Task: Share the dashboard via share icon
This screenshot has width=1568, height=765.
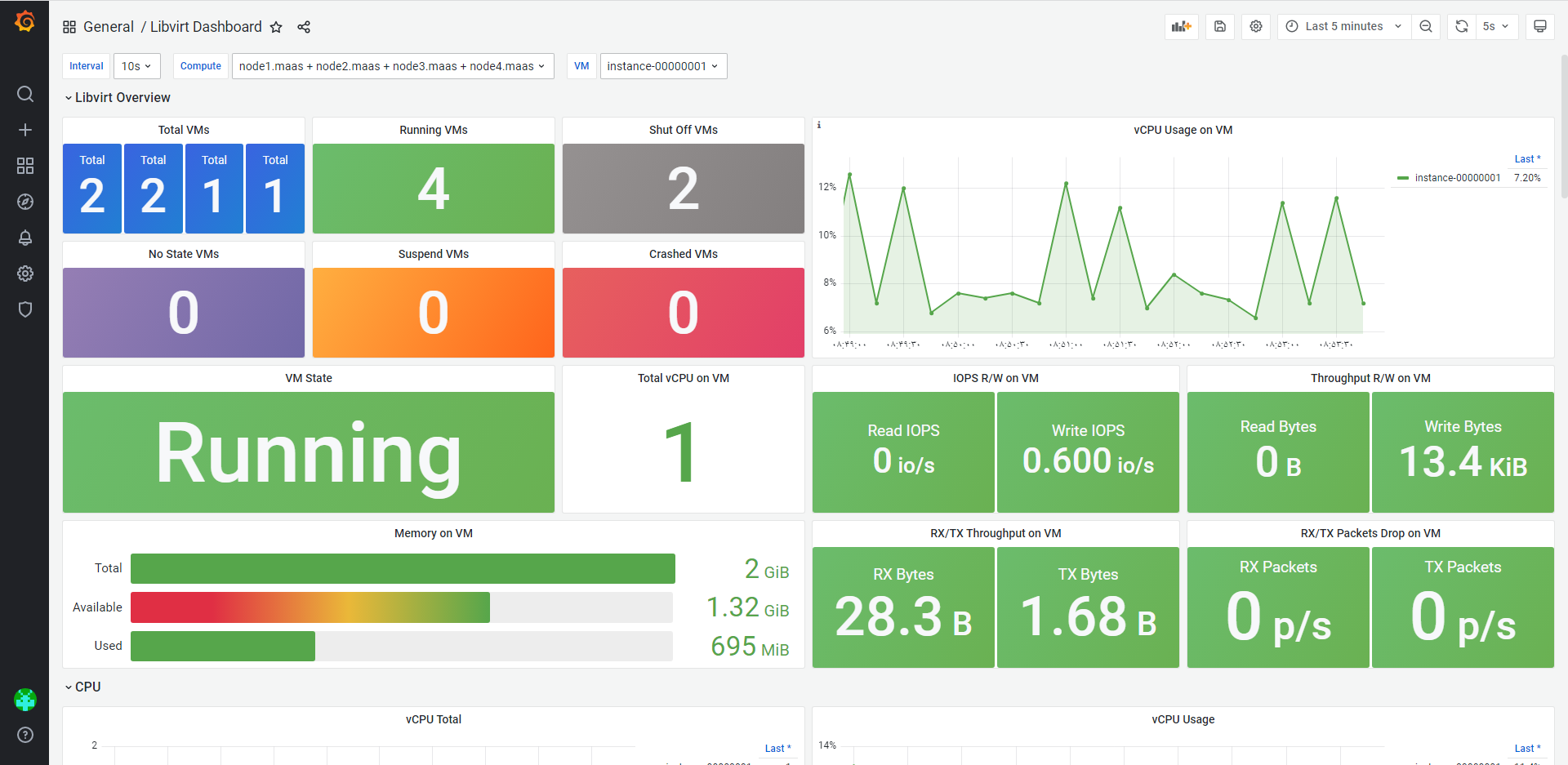Action: pyautogui.click(x=304, y=27)
